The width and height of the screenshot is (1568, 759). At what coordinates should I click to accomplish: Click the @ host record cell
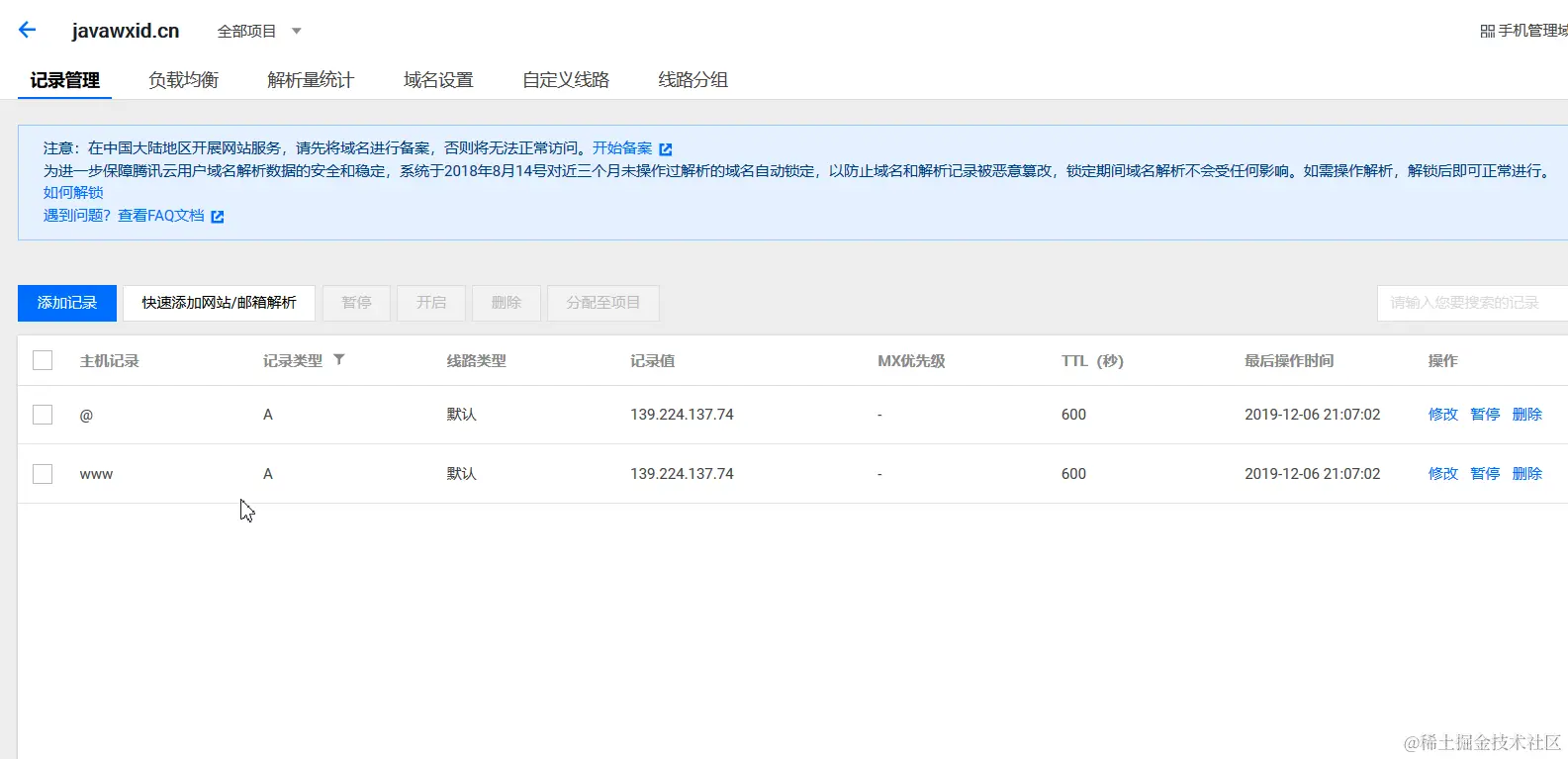coord(86,416)
